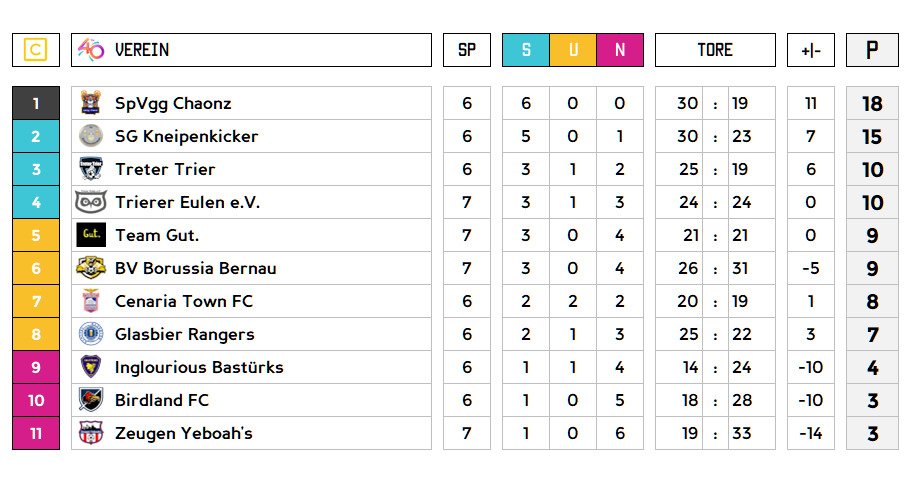
Task: Open the Inglourious Bastürks team link
Action: pyautogui.click(x=199, y=367)
